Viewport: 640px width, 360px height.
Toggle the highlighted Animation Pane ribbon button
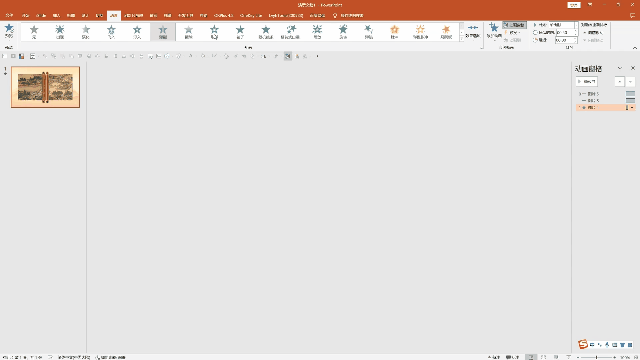click(x=514, y=25)
